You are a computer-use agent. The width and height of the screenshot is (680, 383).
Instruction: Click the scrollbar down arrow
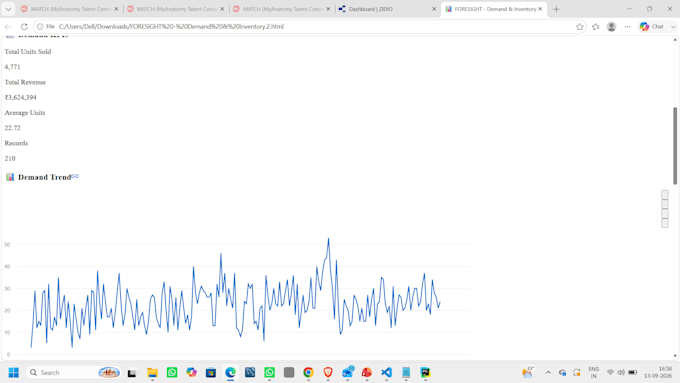(675, 356)
